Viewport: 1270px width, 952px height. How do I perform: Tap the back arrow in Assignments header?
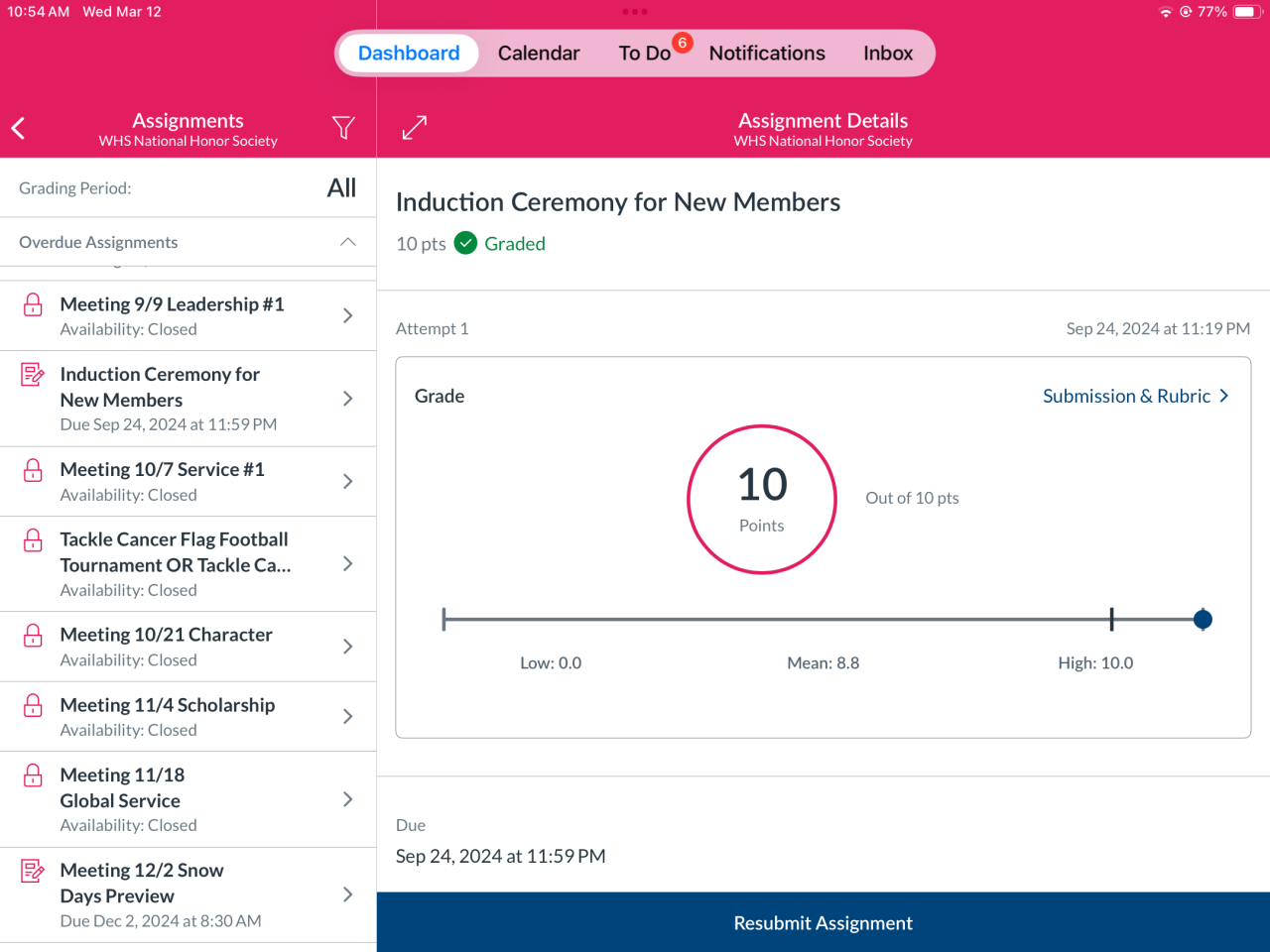[x=18, y=128]
